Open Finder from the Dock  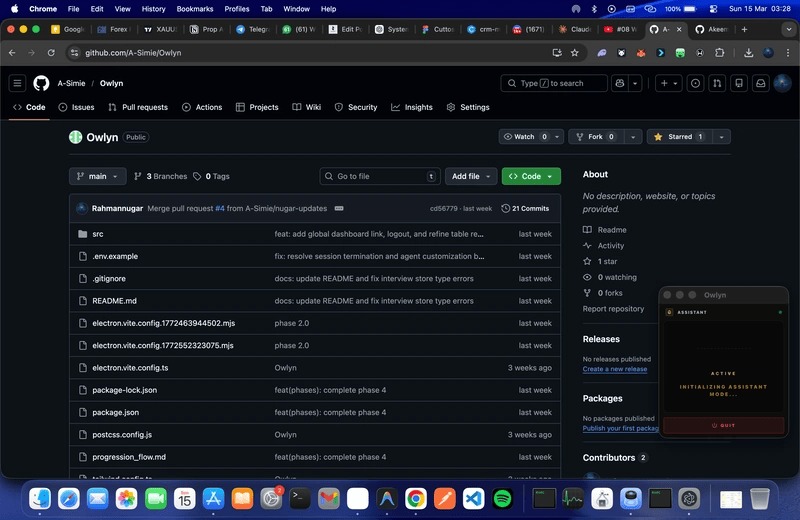coord(40,499)
